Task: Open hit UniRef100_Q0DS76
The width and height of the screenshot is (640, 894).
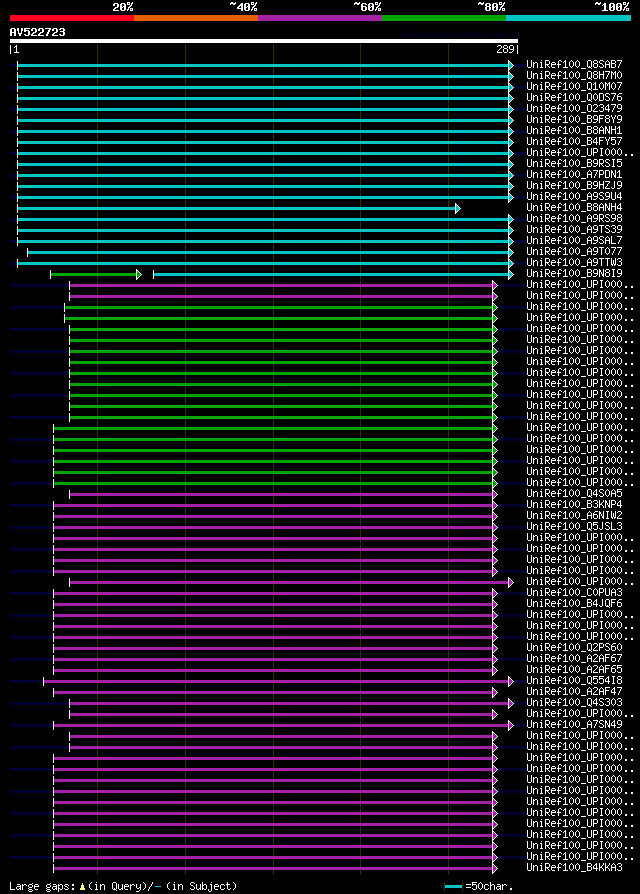Action: pos(574,97)
